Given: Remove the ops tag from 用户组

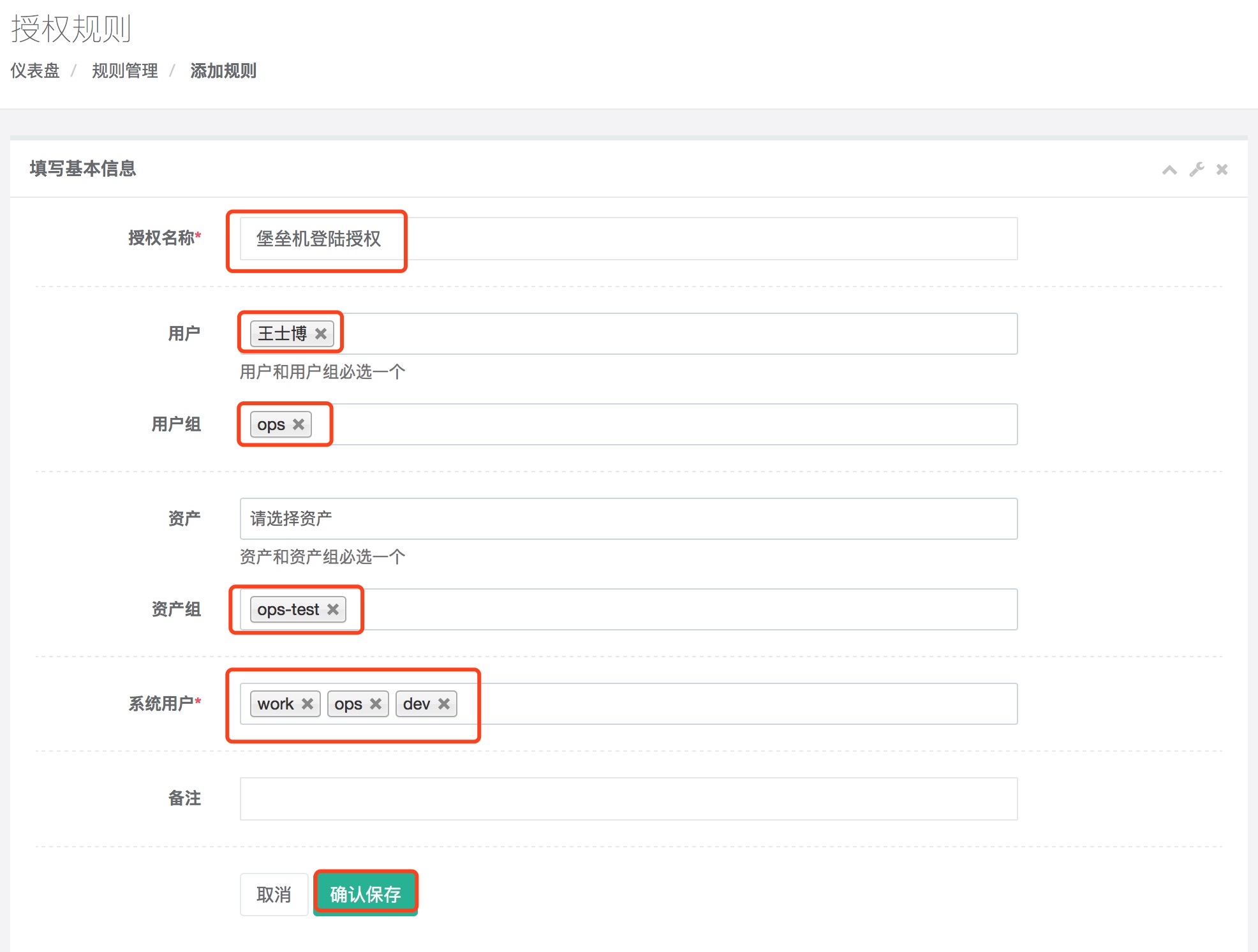Looking at the screenshot, I should coord(299,424).
